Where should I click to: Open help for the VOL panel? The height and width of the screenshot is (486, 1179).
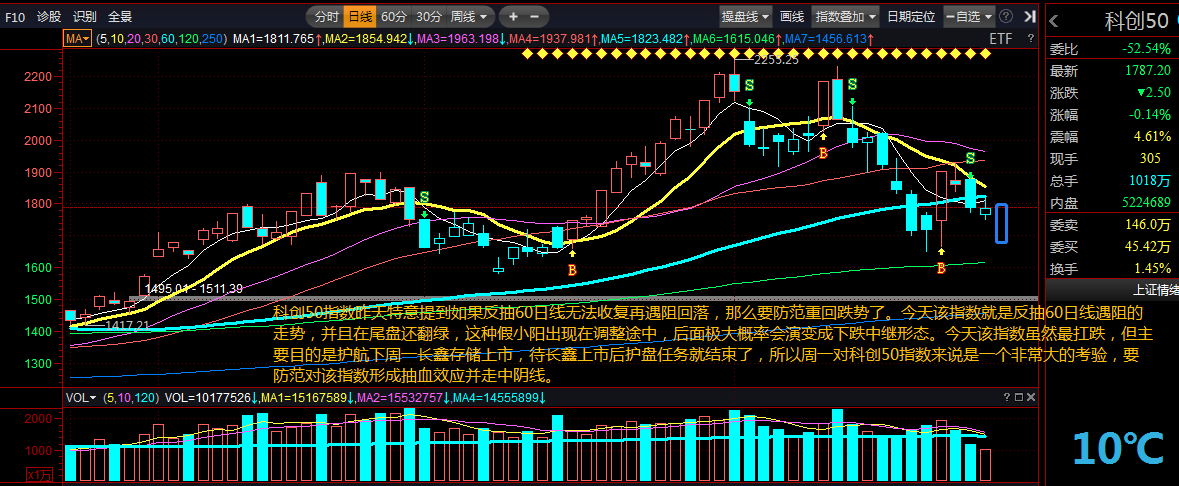pos(1008,397)
